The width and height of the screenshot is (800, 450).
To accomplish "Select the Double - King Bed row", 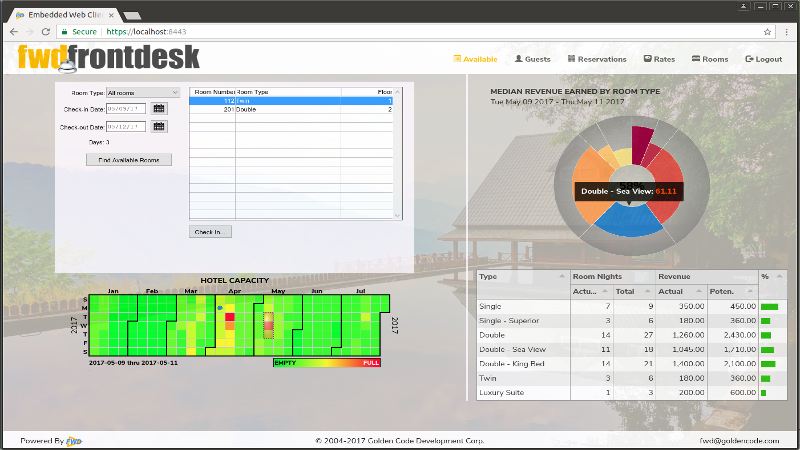I will (632, 363).
